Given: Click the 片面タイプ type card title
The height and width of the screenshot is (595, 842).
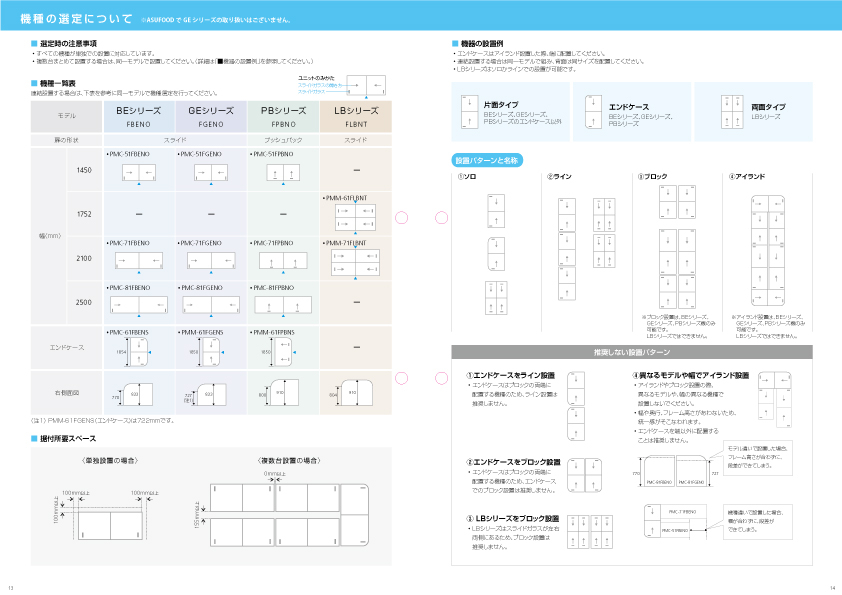Looking at the screenshot, I should pos(500,105).
